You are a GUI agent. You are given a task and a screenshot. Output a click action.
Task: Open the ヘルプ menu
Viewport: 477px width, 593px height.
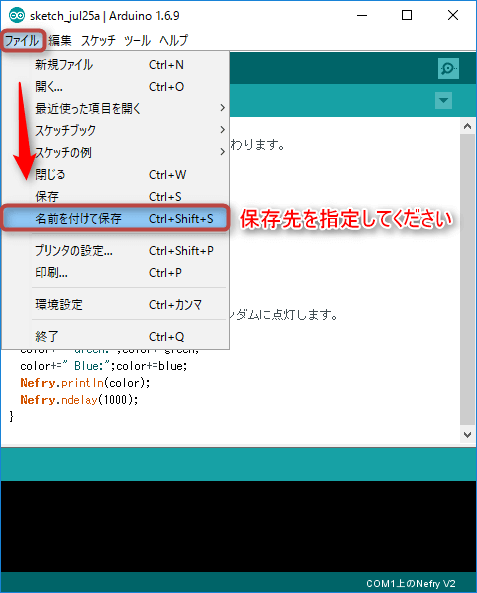(174, 40)
